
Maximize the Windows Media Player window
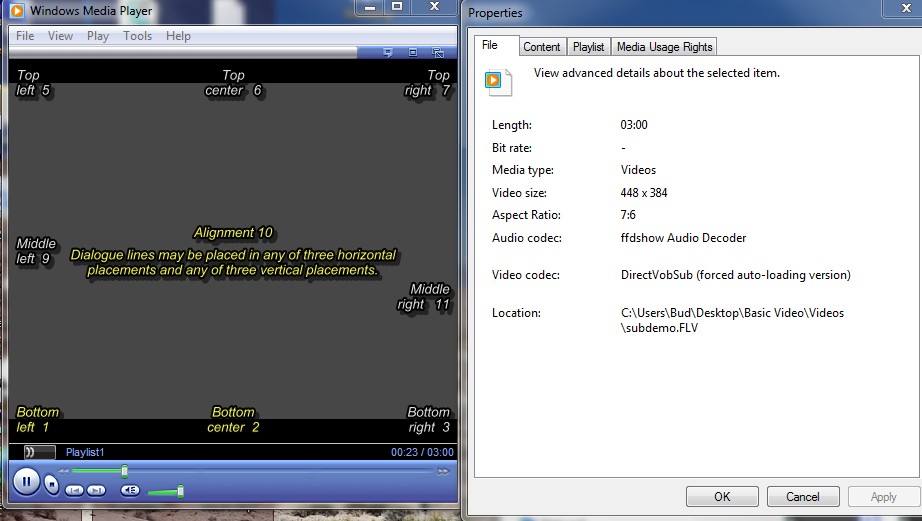tap(397, 7)
